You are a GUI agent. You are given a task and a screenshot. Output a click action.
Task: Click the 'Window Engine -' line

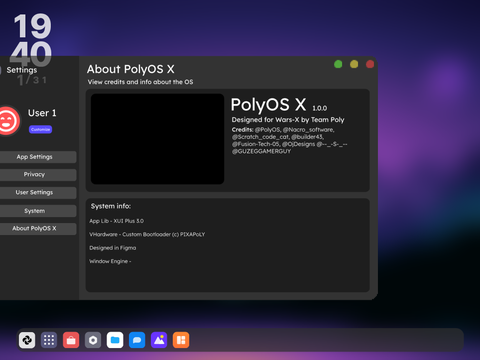110,261
